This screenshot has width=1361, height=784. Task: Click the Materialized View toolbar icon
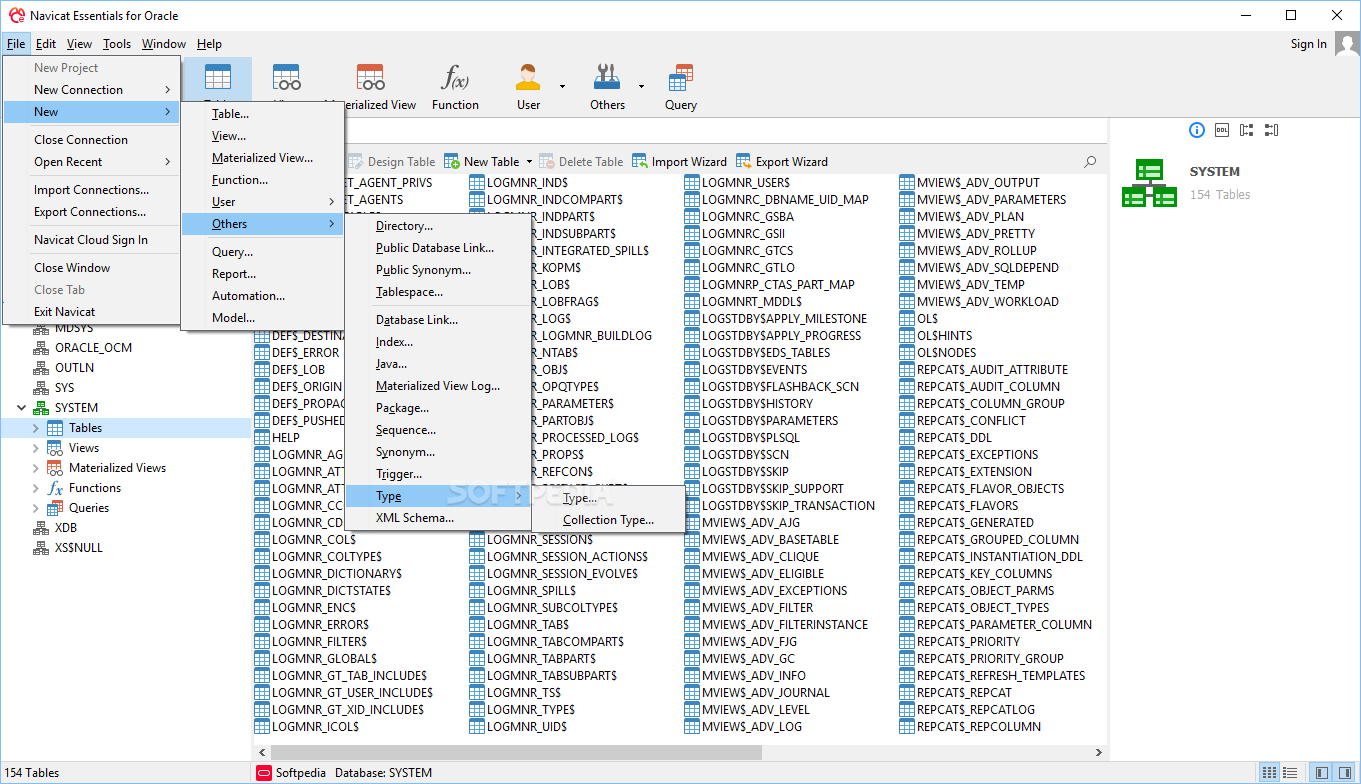point(371,77)
